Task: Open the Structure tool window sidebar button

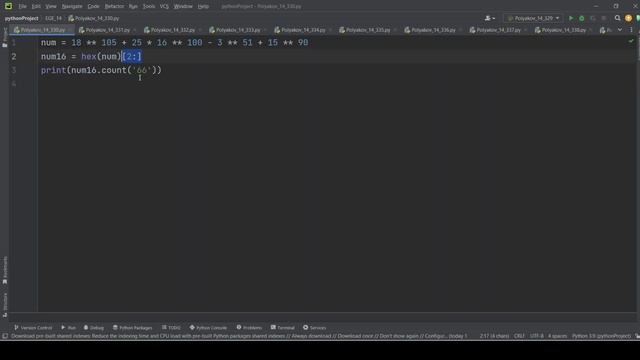Action: (x=5, y=304)
